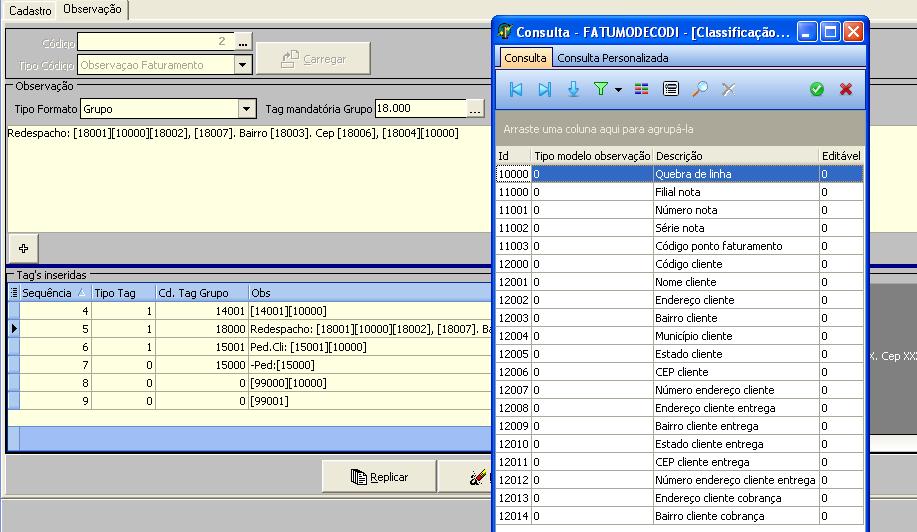Expand the Tipo Código dropdown
Viewport: 917px width, 532px height.
[243, 65]
